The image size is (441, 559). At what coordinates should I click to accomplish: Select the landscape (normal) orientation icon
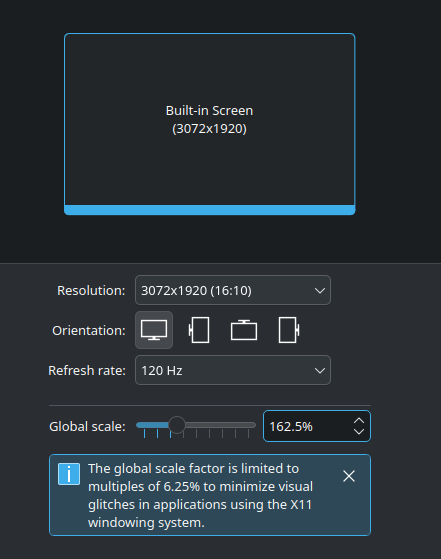[x=154, y=330]
